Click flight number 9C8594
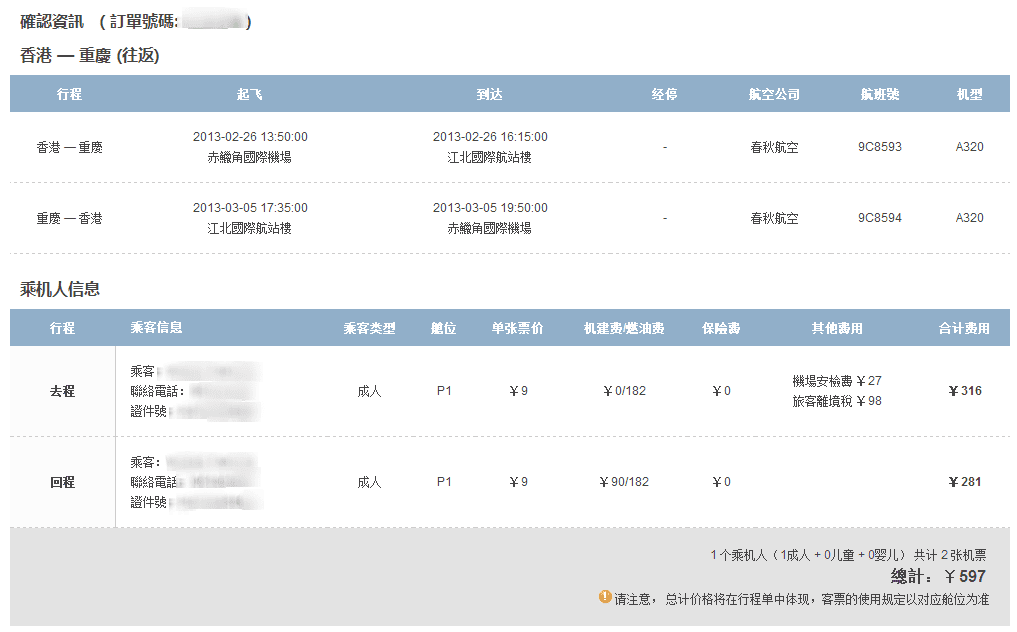Image resolution: width=1017 pixels, height=632 pixels. pyautogui.click(x=879, y=218)
